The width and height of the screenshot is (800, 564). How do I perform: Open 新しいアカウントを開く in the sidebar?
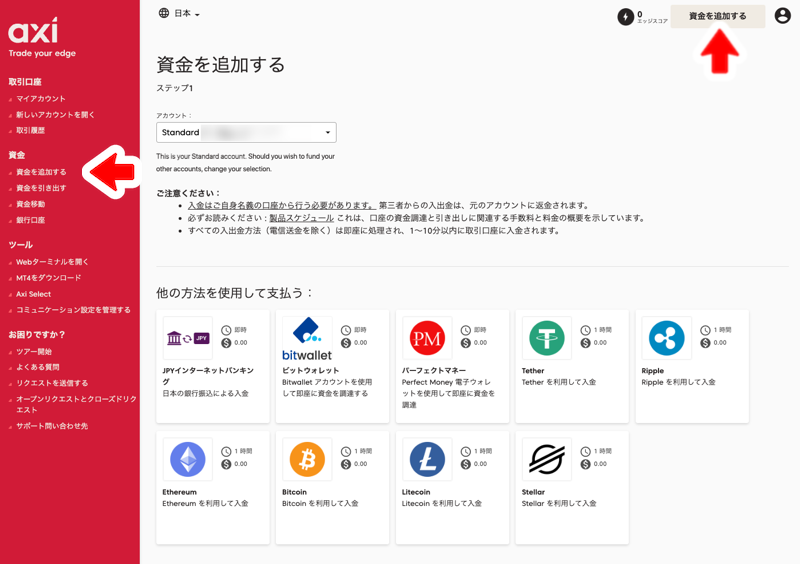[x=55, y=115]
